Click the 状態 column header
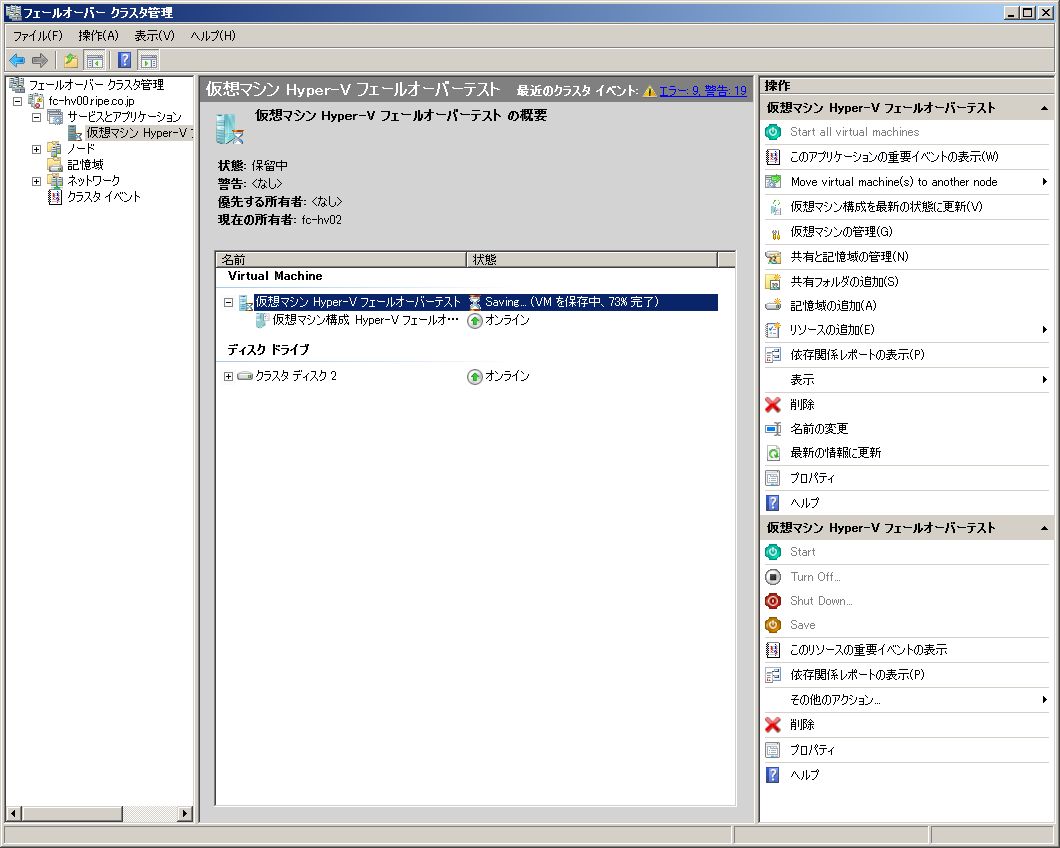 [x=591, y=260]
